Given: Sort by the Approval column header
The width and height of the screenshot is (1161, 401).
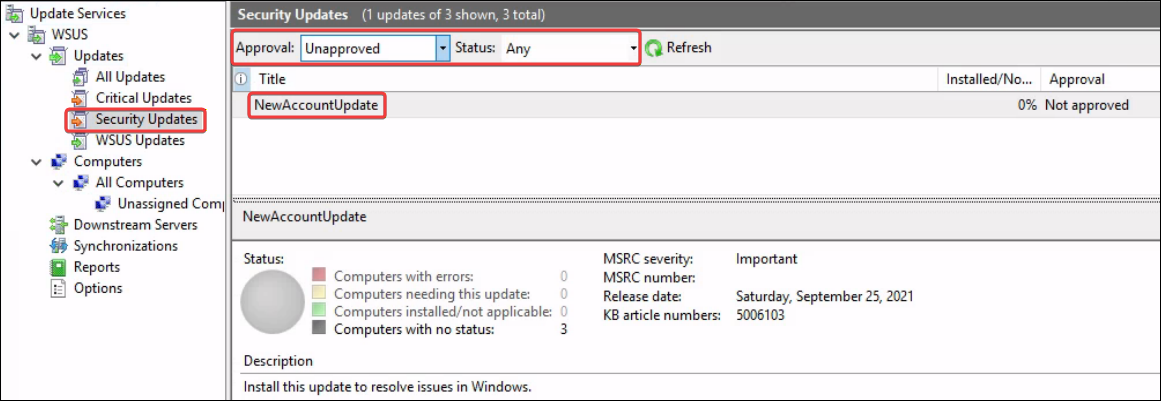Looking at the screenshot, I should 1076,79.
